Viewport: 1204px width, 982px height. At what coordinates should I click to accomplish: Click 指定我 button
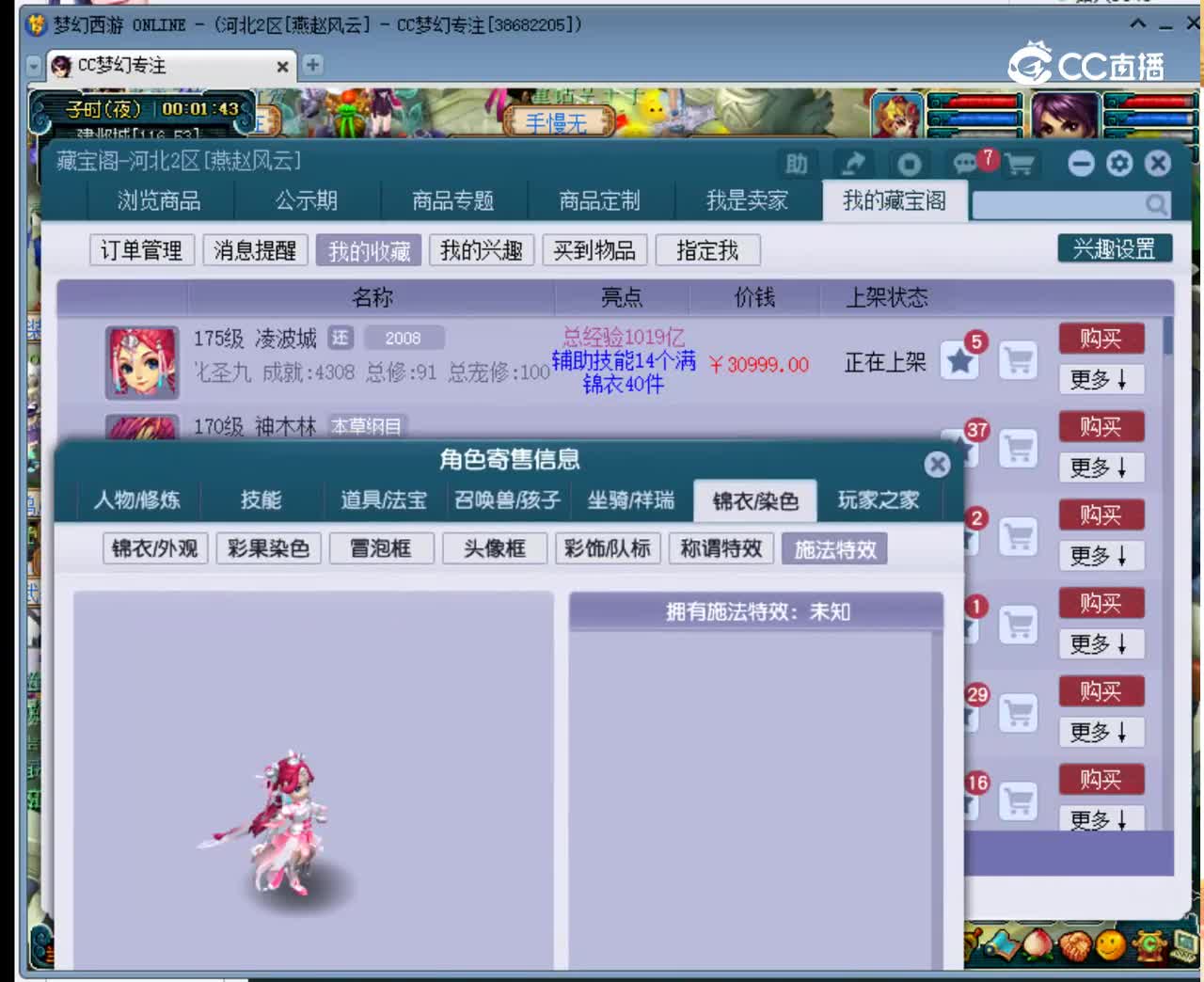coord(707,250)
